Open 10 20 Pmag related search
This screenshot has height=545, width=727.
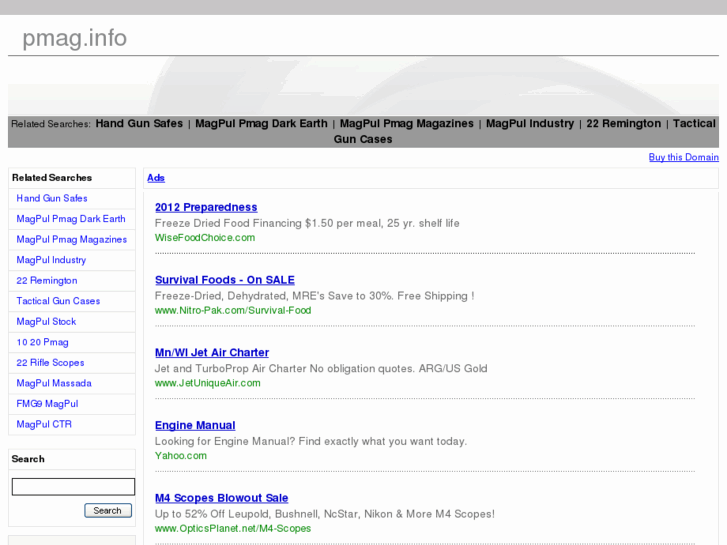(x=42, y=342)
